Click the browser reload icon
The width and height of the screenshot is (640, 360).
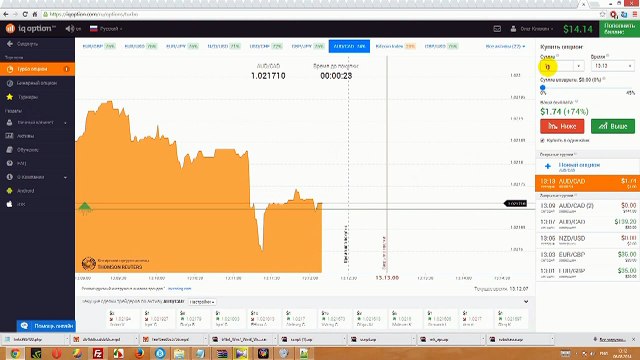(x=25, y=14)
